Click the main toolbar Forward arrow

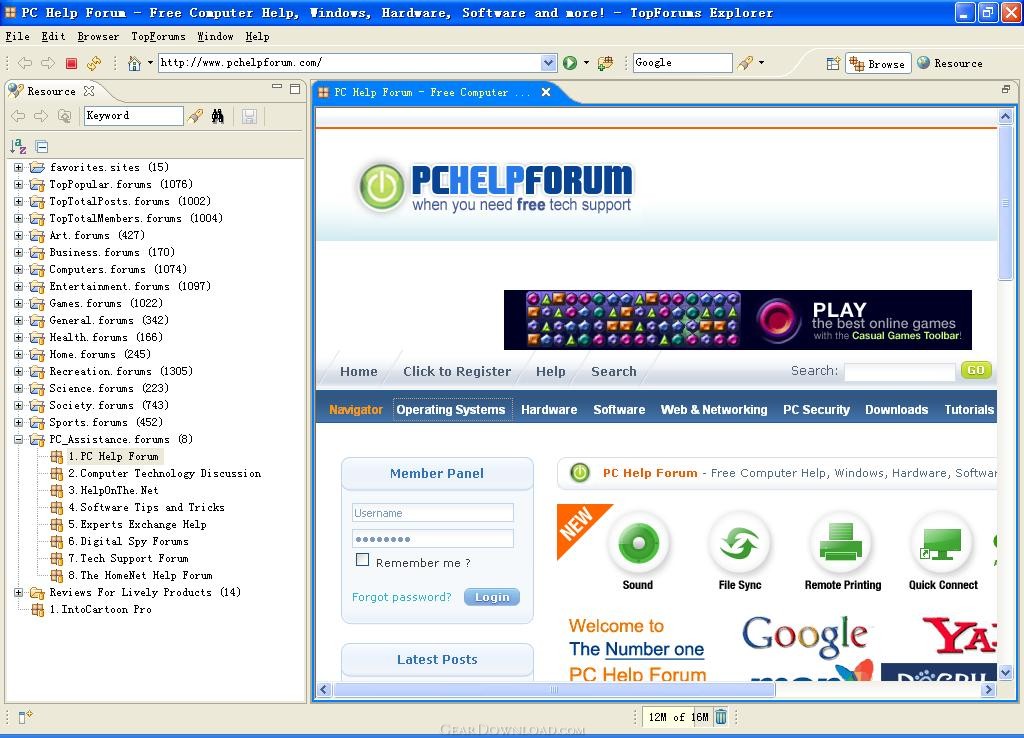click(x=48, y=63)
